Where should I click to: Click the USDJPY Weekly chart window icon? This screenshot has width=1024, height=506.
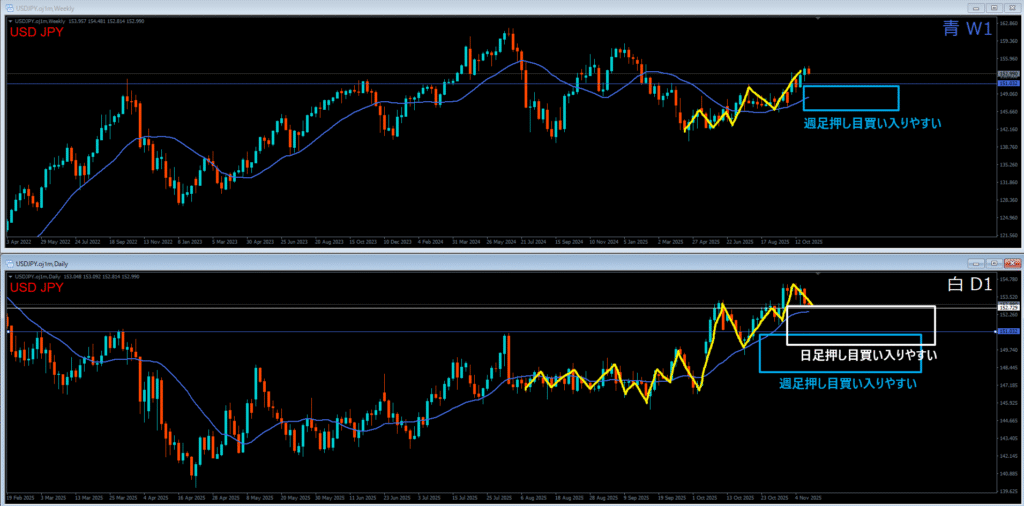pos(7,6)
